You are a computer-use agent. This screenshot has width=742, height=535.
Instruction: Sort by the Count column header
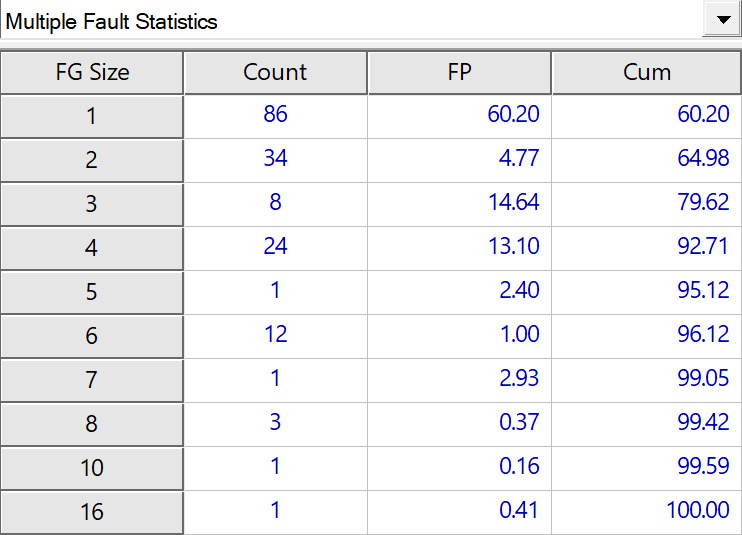pyautogui.click(x=275, y=73)
